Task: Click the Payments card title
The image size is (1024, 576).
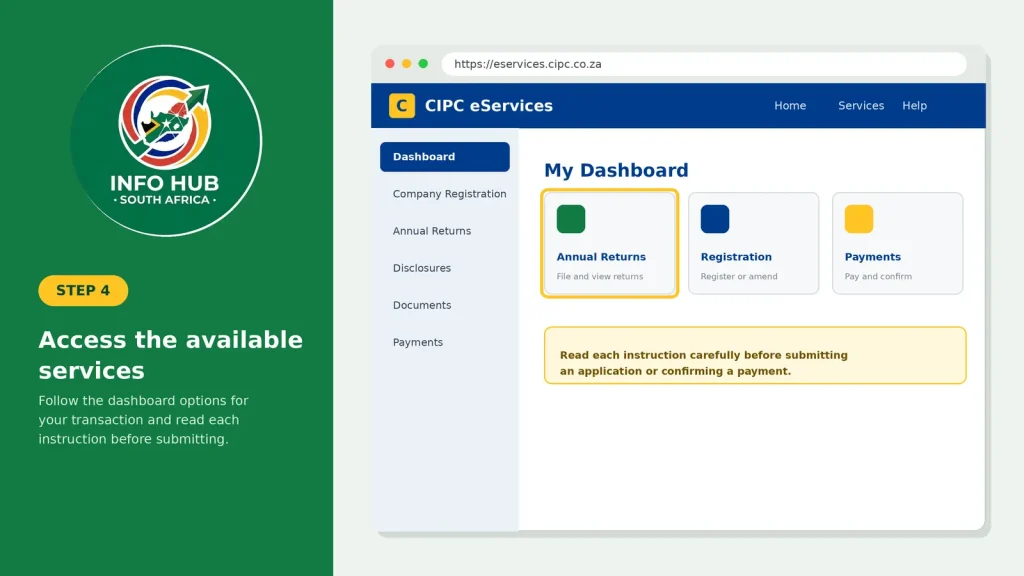Action: coord(872,257)
